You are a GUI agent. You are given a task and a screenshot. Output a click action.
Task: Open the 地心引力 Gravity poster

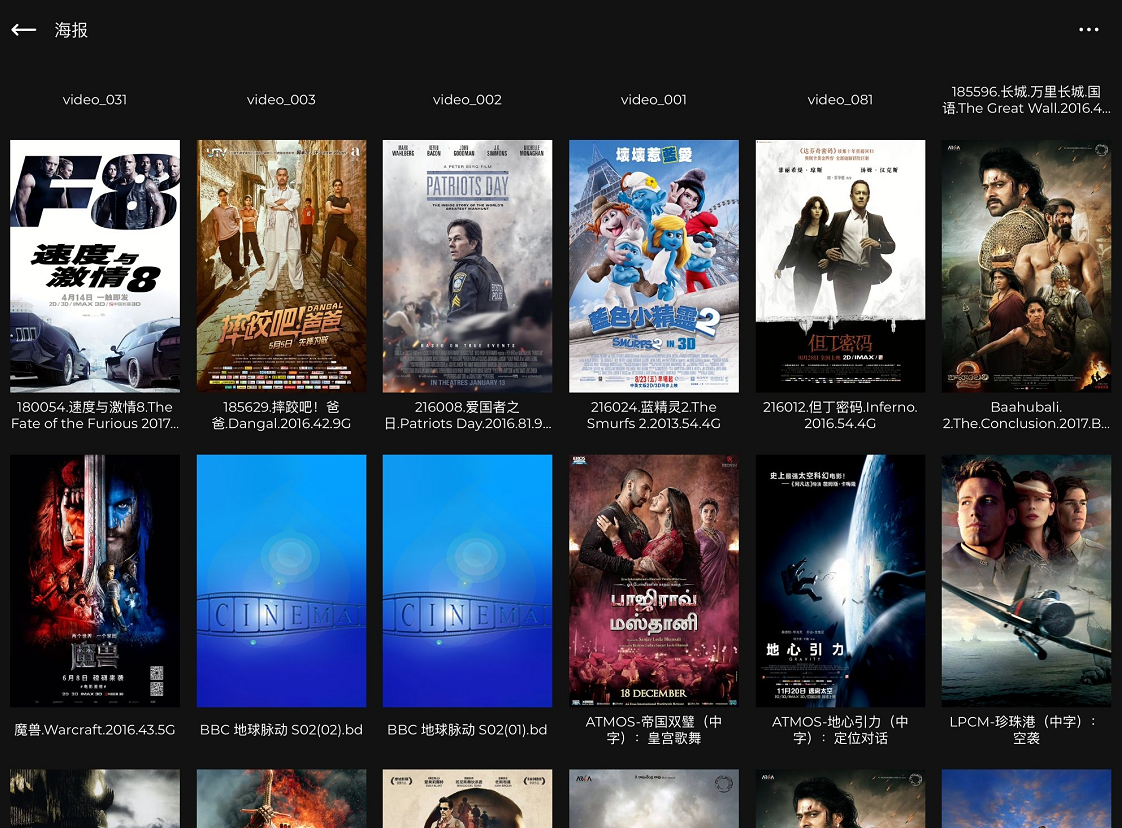[x=840, y=581]
